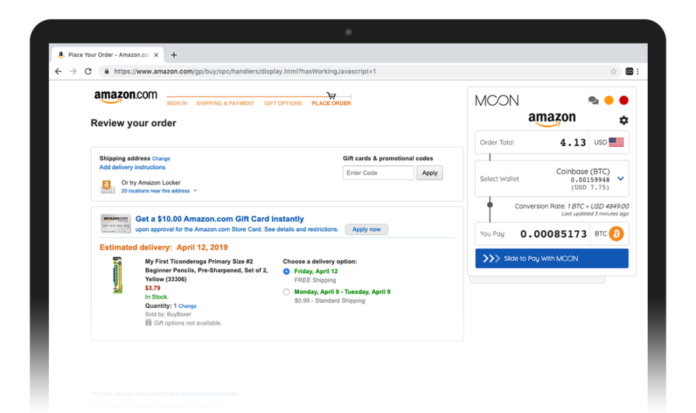Click the Conversion Rate text

click(572, 206)
